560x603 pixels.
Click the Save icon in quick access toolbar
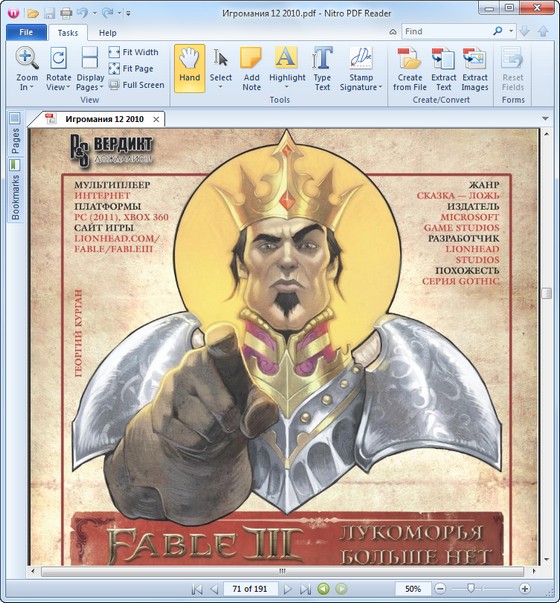coord(50,13)
